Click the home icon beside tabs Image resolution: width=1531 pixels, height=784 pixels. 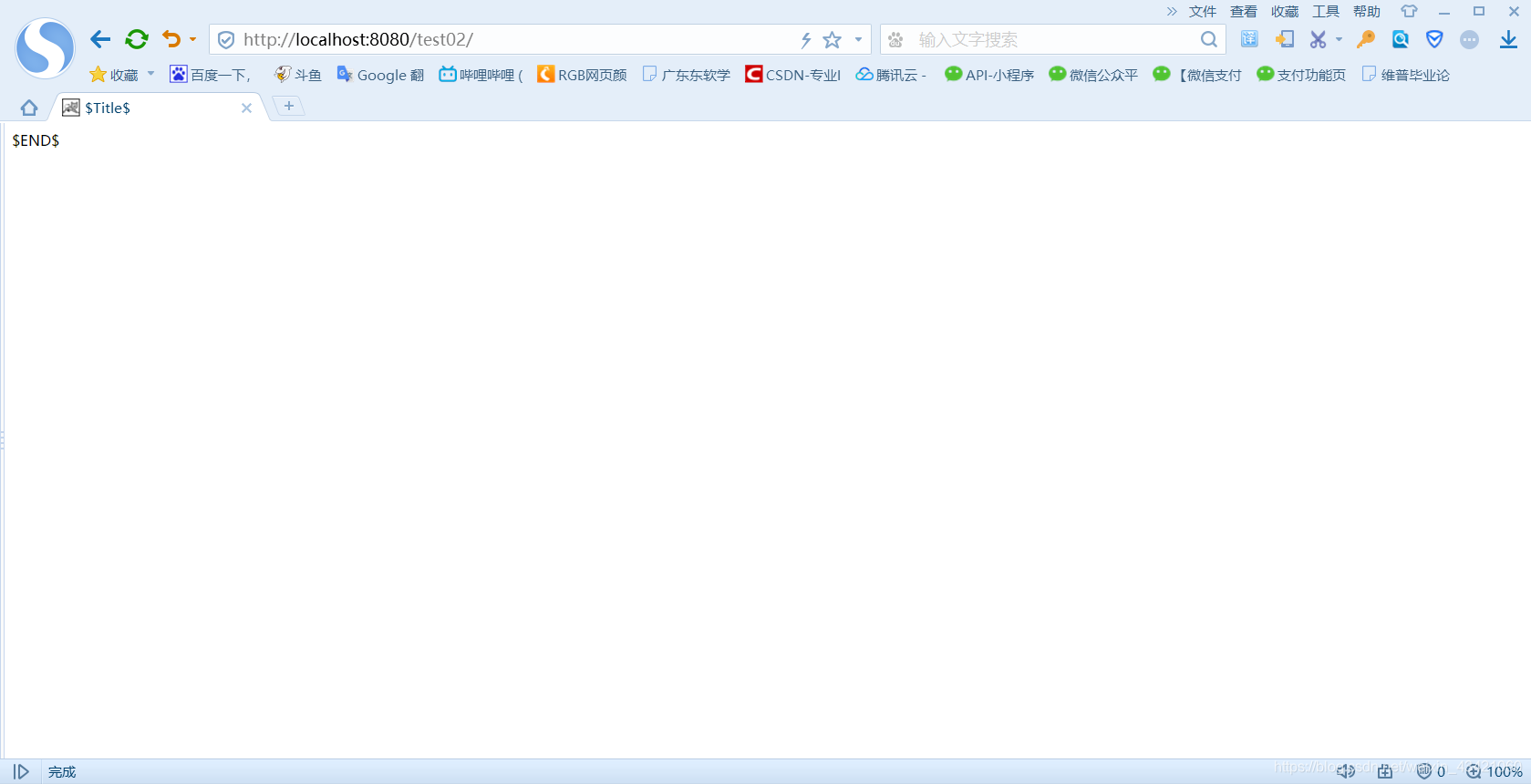(x=29, y=108)
